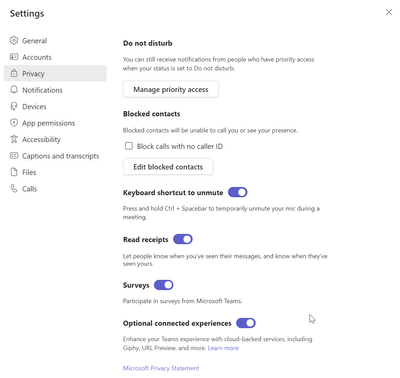Switch off the Surveys toggle
The image size is (400, 378).
pyautogui.click(x=164, y=285)
